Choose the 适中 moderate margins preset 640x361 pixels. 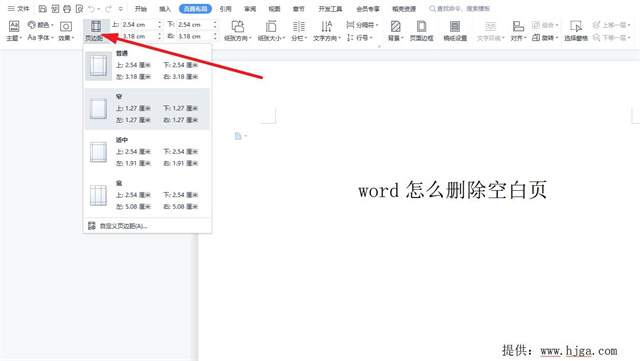tap(147, 152)
